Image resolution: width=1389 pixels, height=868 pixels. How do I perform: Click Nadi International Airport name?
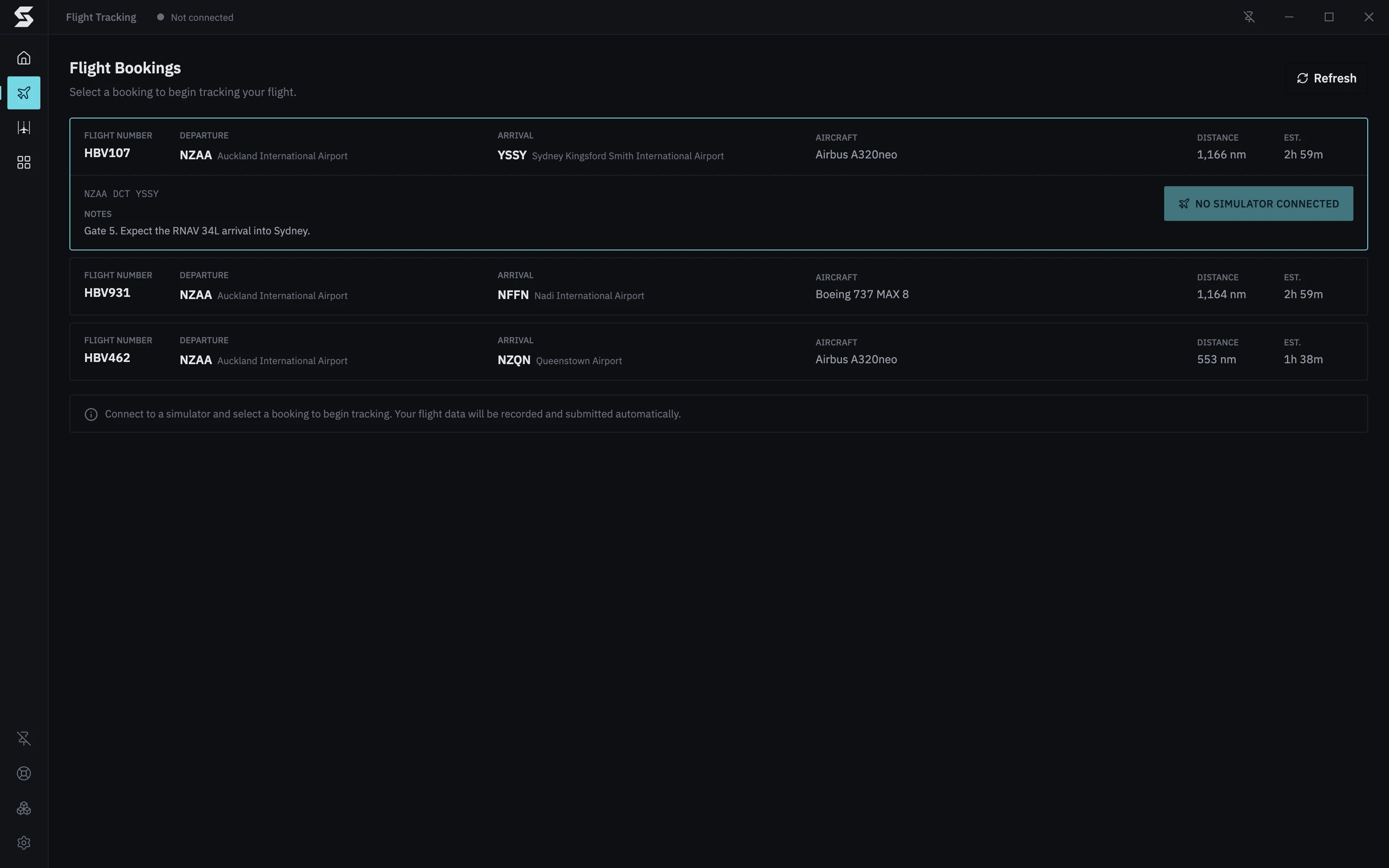pyautogui.click(x=589, y=296)
